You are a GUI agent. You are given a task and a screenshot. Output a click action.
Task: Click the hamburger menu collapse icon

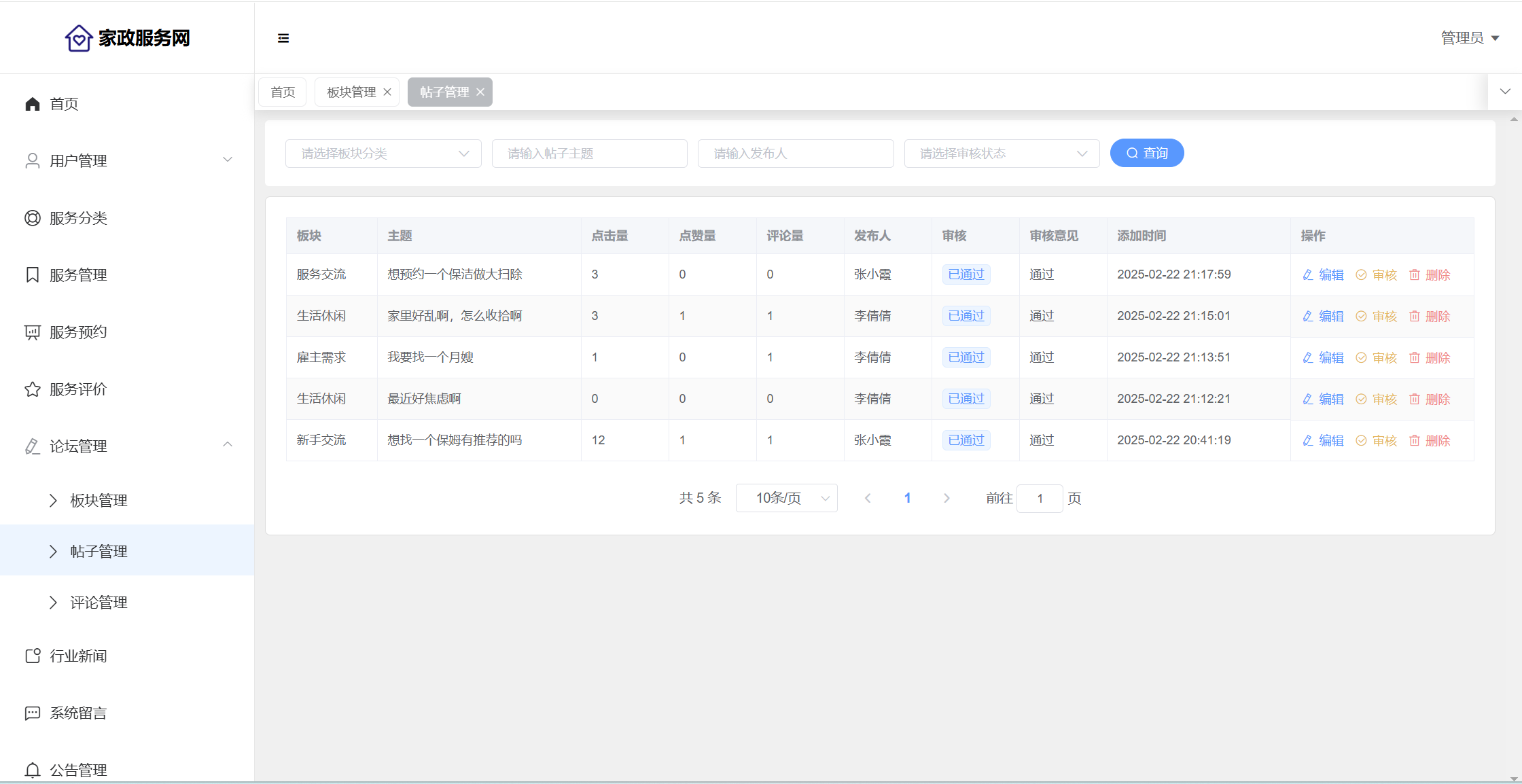point(283,38)
